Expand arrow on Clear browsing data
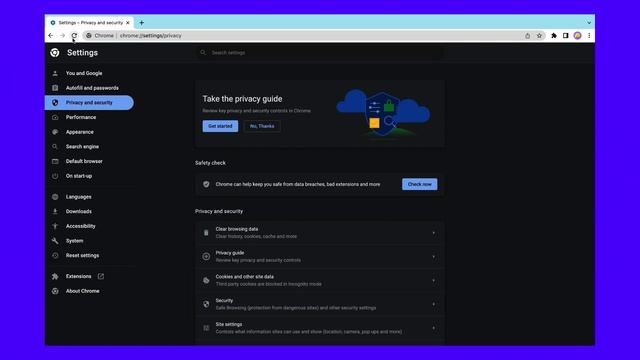 point(433,233)
